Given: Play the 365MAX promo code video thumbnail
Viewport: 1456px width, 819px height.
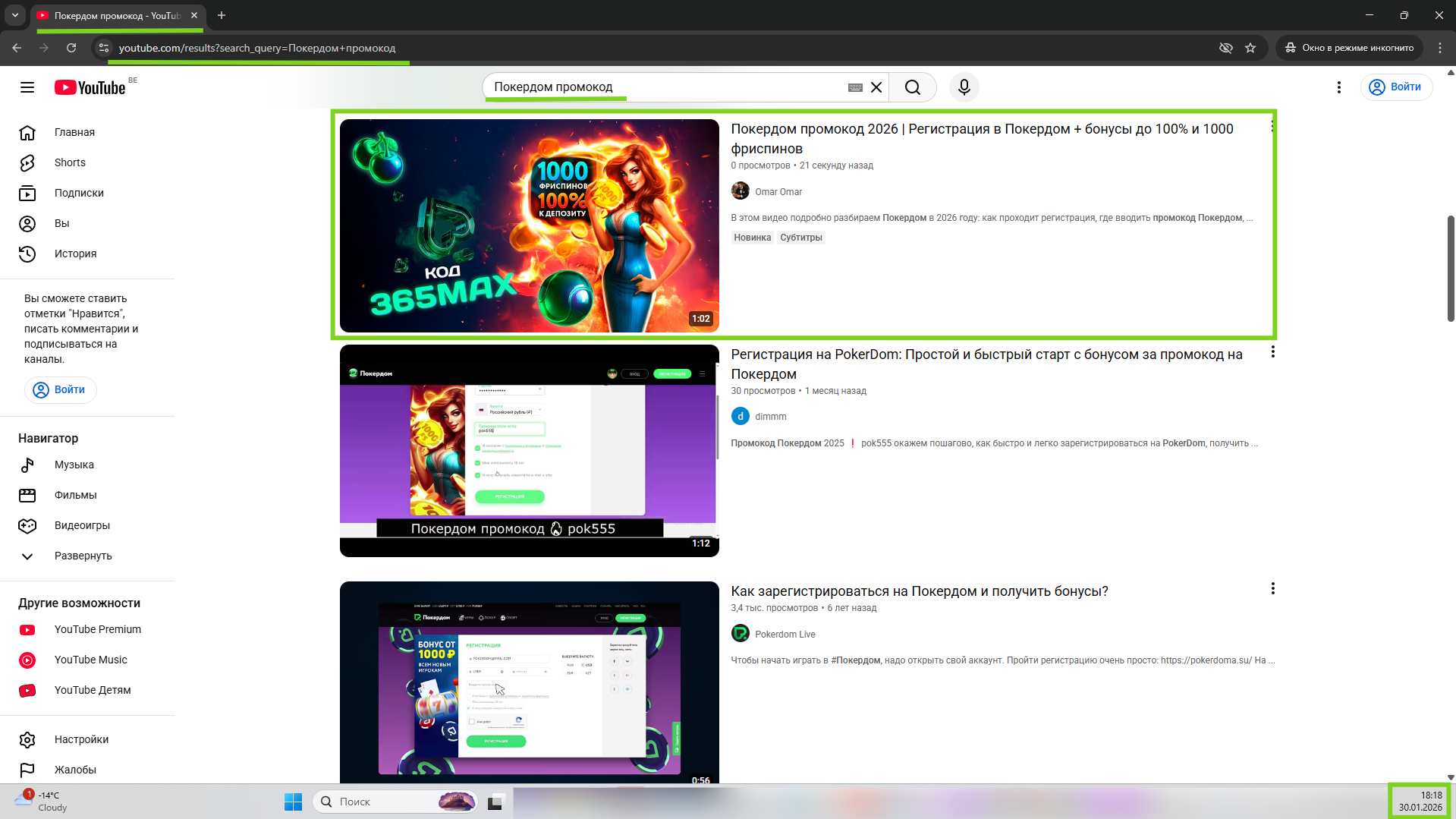Looking at the screenshot, I should (529, 225).
